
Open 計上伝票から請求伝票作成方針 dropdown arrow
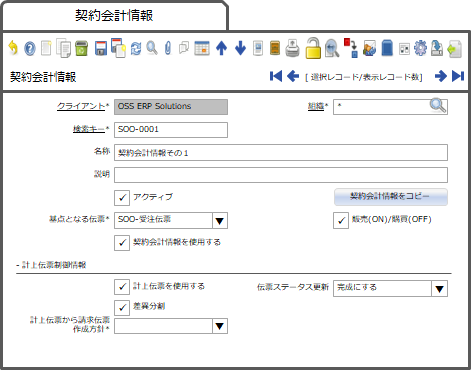pyautogui.click(x=220, y=326)
